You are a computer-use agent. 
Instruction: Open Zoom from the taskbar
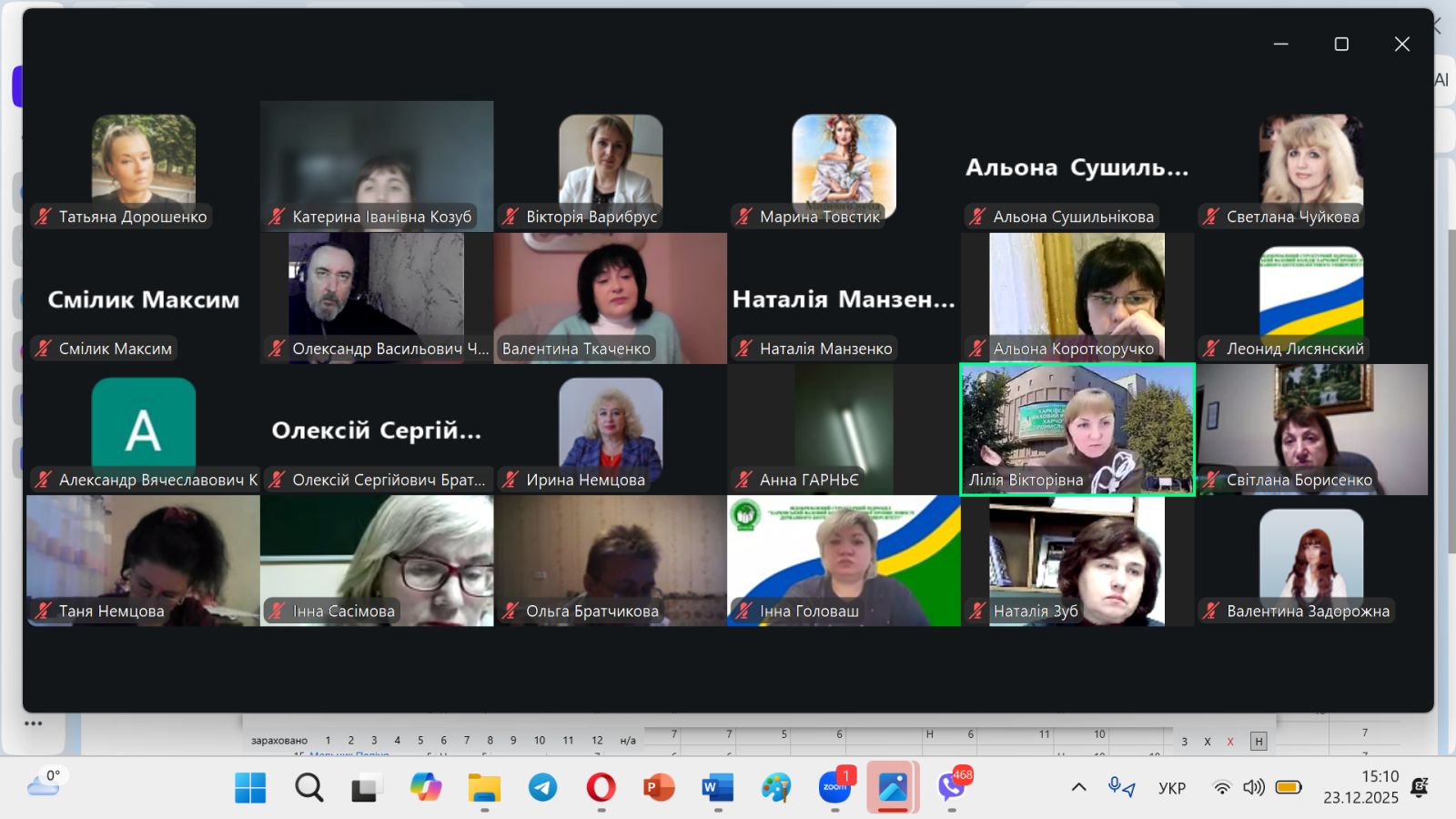[834, 787]
